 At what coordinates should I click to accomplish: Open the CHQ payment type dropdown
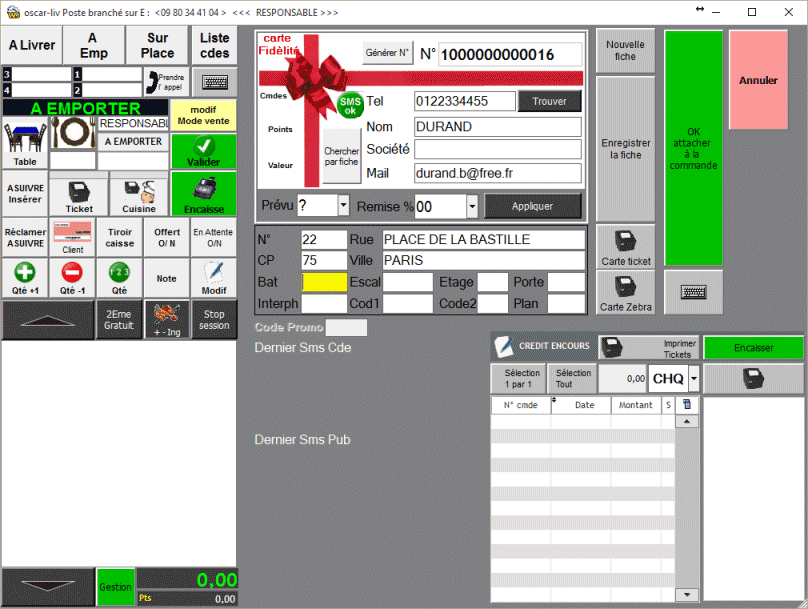[x=694, y=379]
